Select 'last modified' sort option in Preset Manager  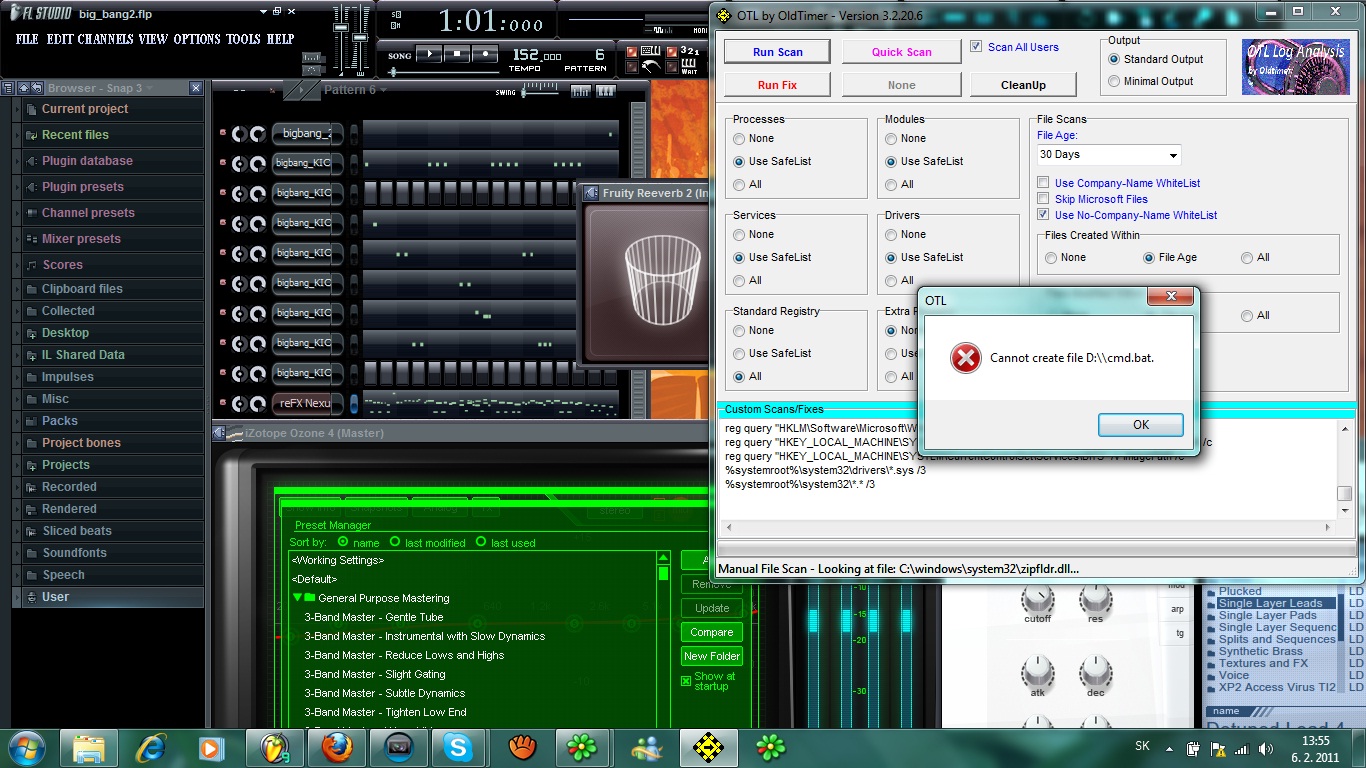(395, 542)
